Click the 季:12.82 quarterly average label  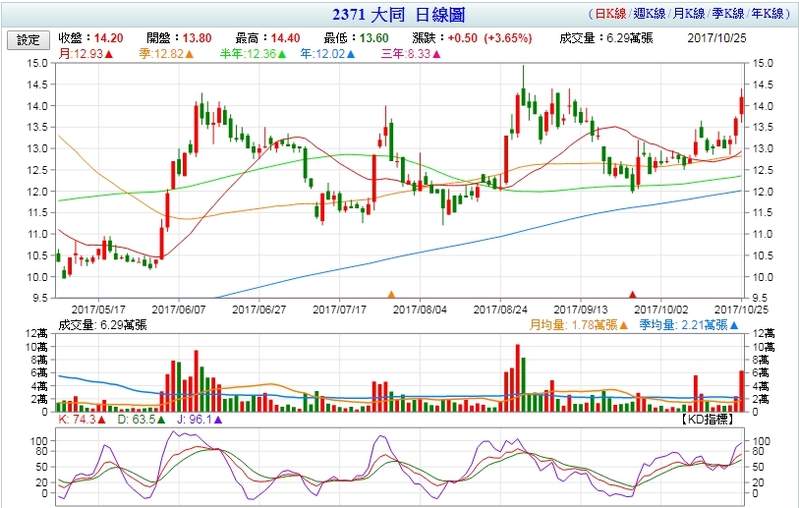click(166, 54)
